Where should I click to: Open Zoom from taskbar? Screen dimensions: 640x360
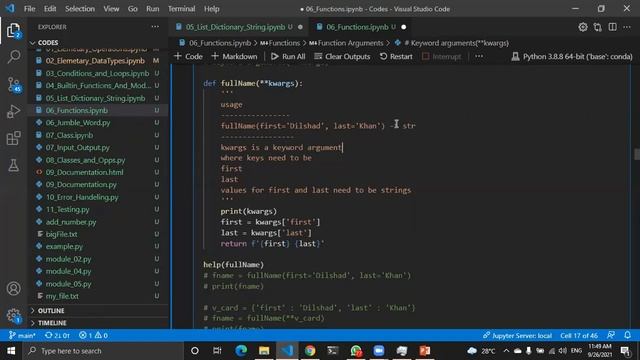[379, 351]
